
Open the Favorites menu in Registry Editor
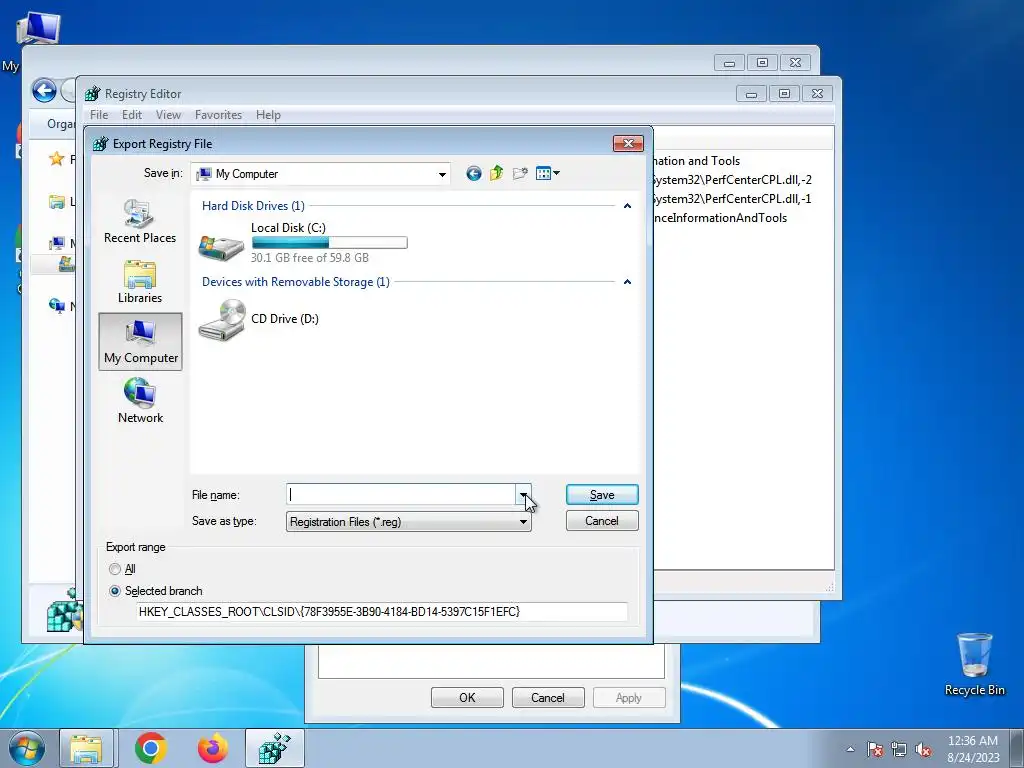coord(218,115)
